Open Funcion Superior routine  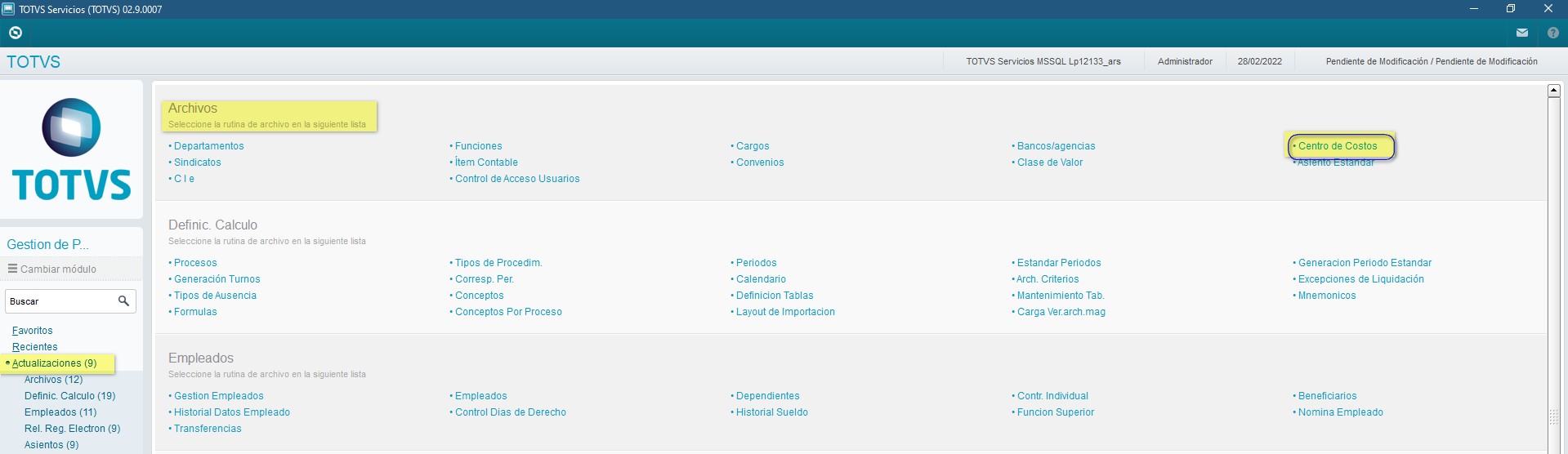tap(1055, 412)
